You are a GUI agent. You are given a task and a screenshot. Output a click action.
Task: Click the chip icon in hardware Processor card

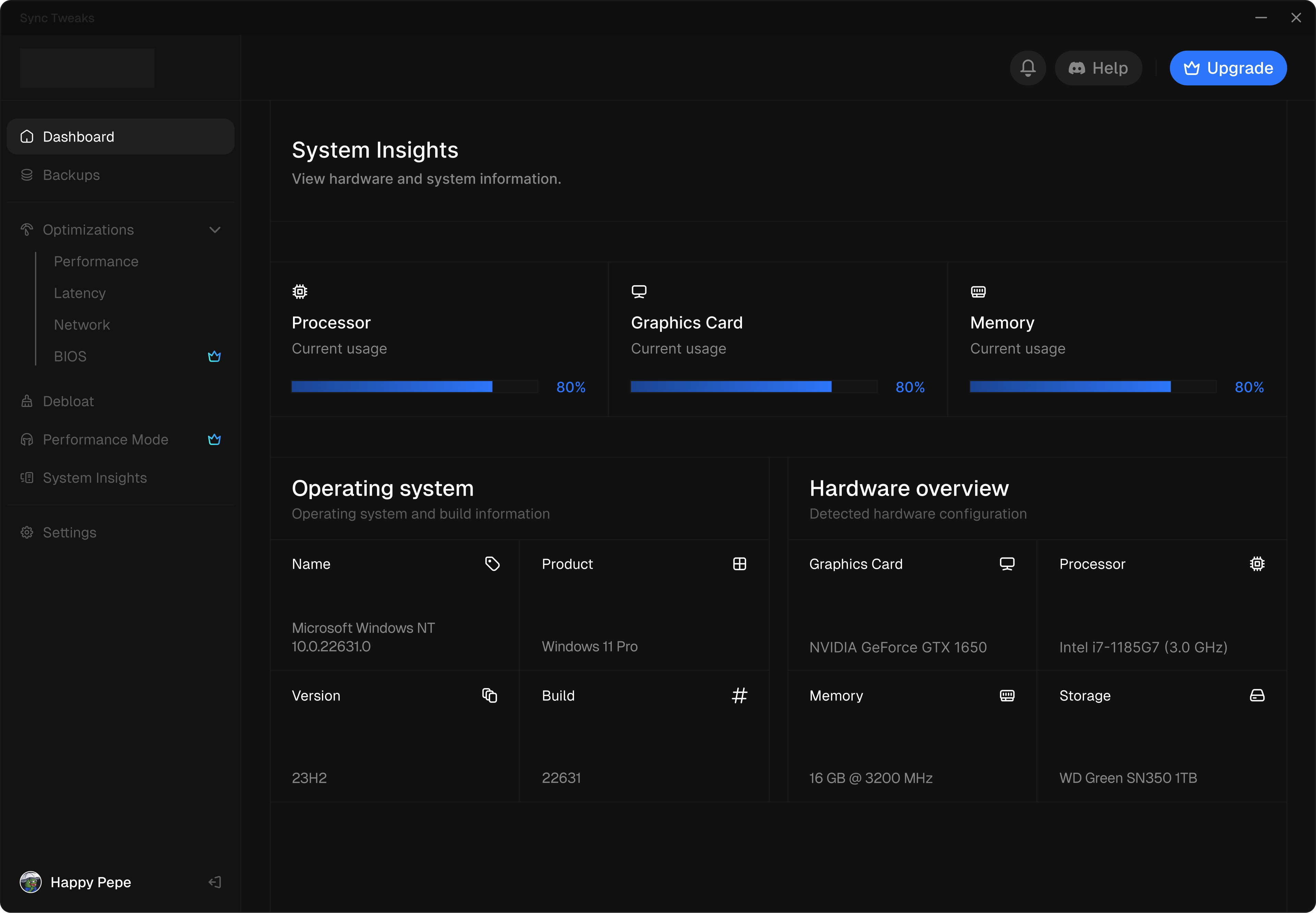(x=1257, y=564)
